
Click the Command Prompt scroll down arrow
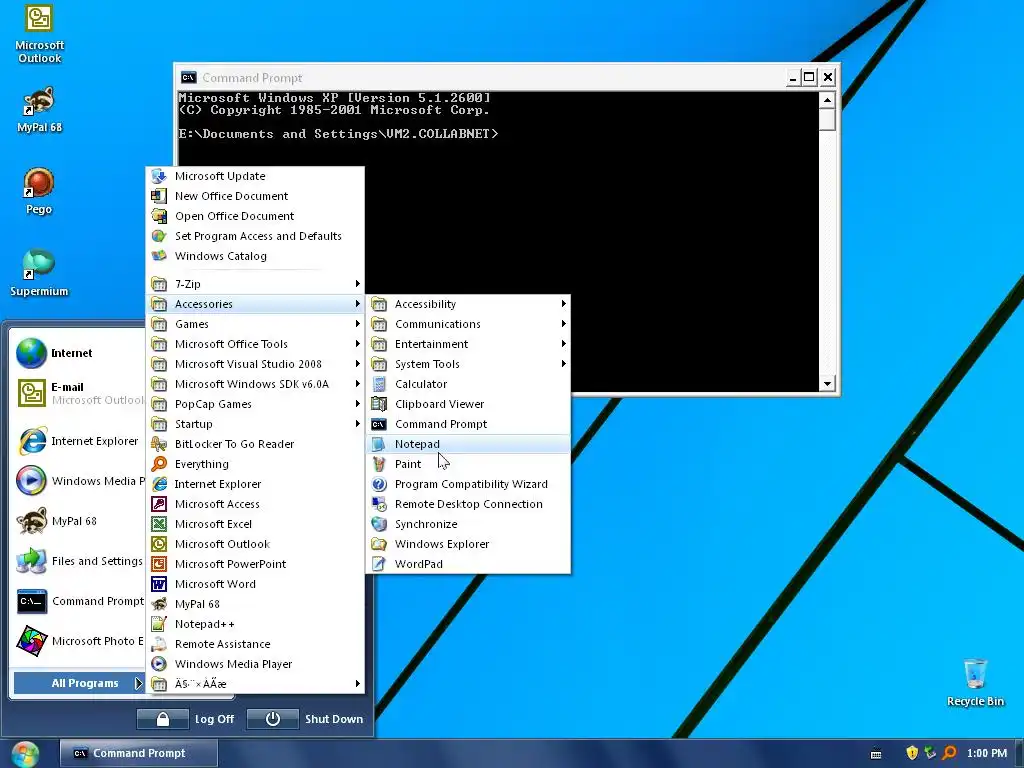click(827, 384)
